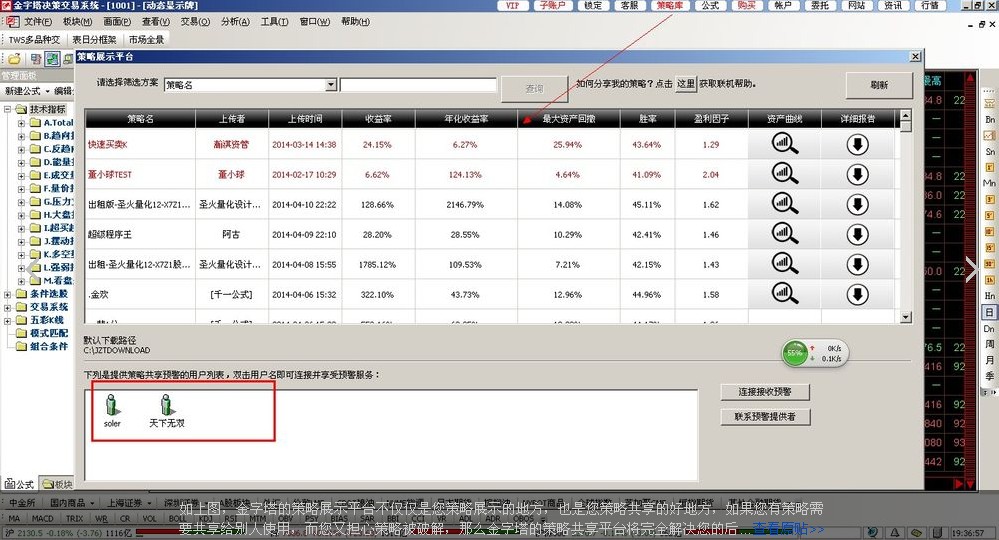Select the soler alert provider user
The image size is (999, 540).
click(112, 410)
